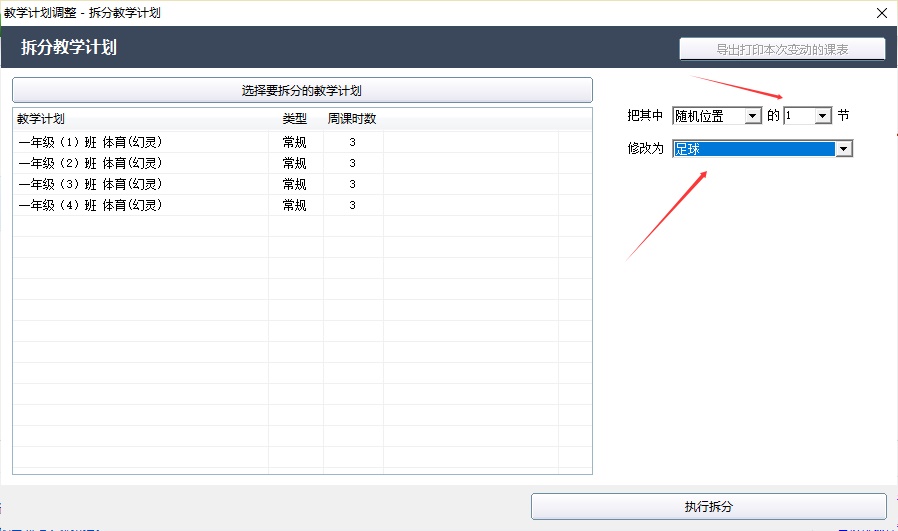Screen dimensions: 898x531
Task: Select 一年级（4）班 体育(幻灵) plan name
Action: tap(90, 205)
